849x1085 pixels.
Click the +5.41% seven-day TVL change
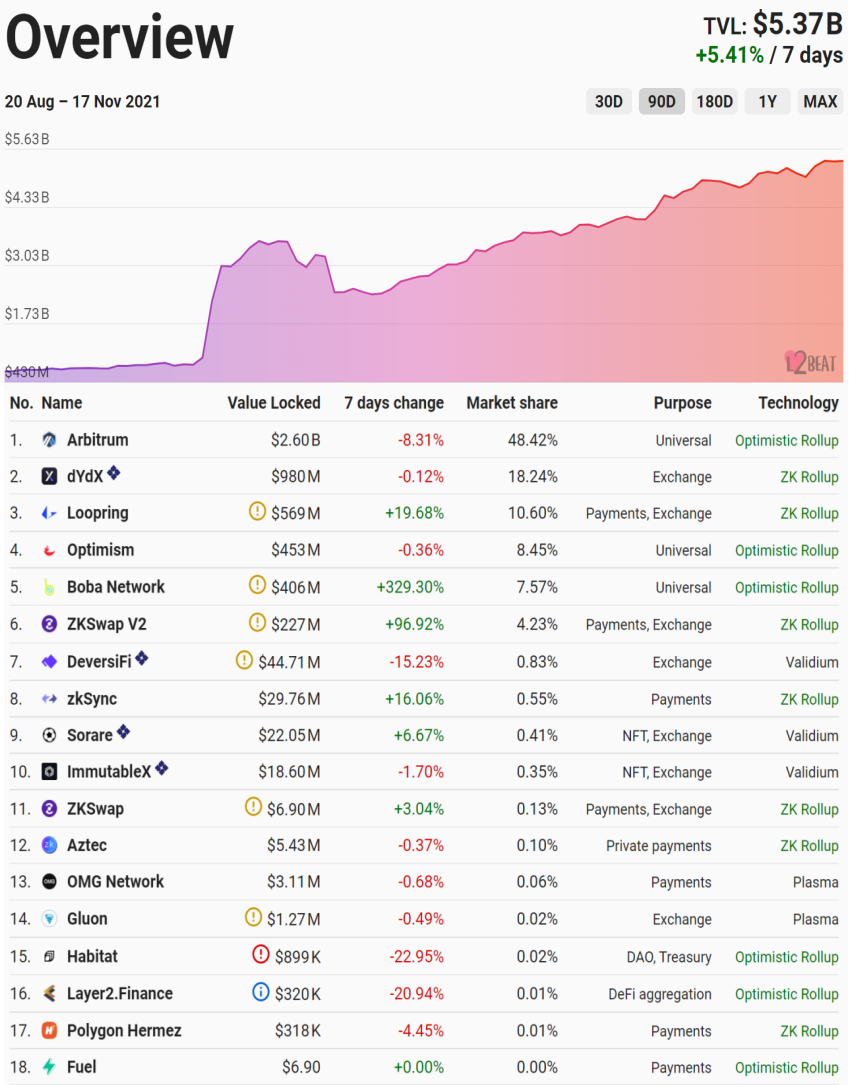point(729,55)
